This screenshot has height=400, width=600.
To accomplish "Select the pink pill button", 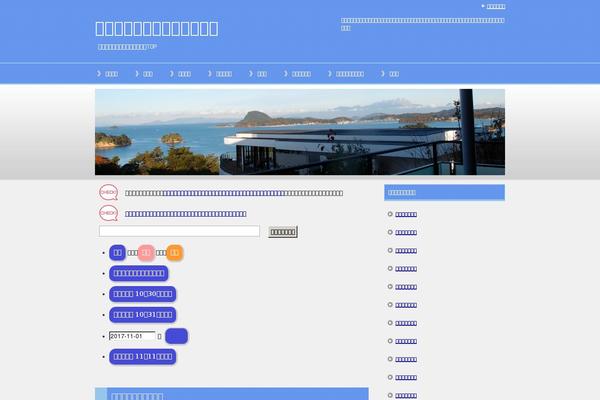I will [146, 253].
